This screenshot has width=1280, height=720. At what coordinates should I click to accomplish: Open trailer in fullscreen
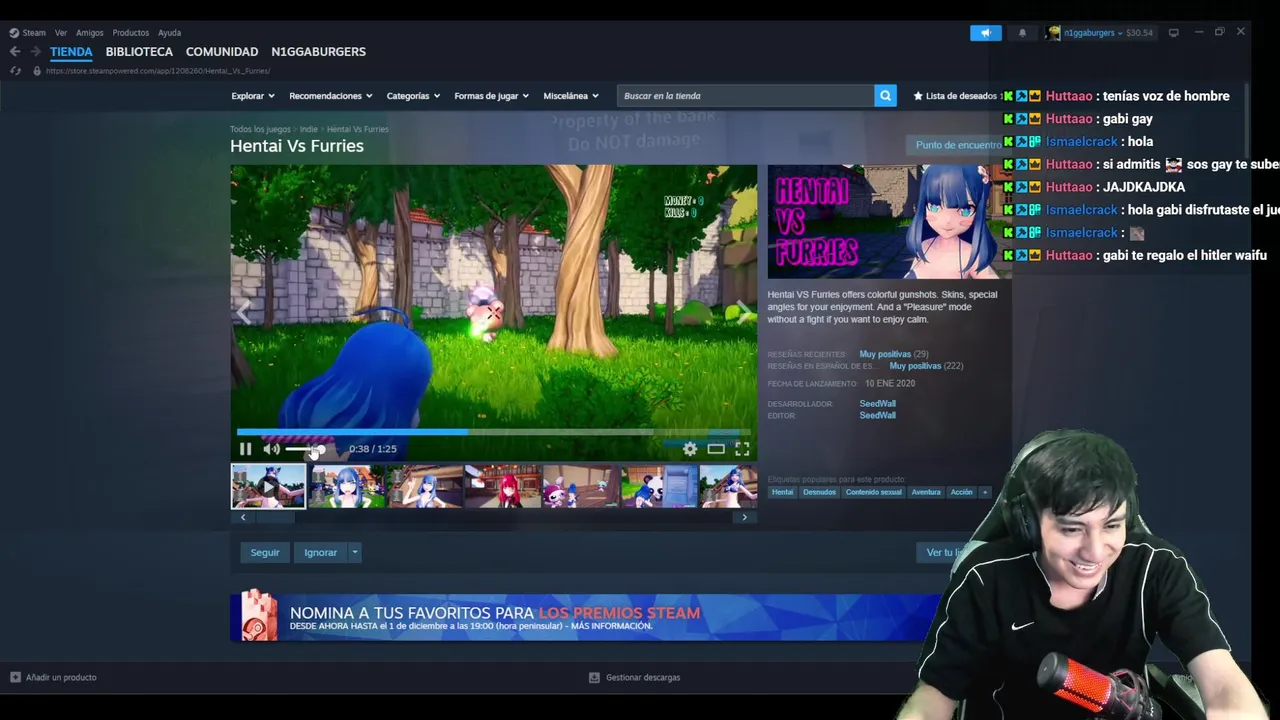coord(742,449)
